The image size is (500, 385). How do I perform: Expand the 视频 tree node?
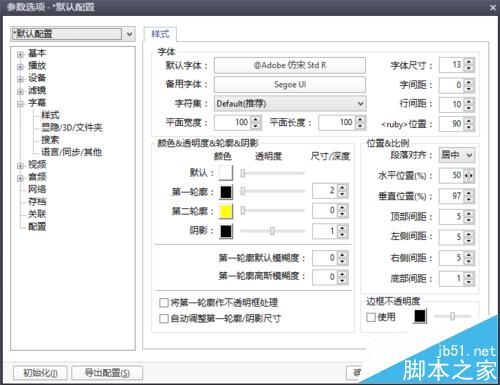pos(20,165)
